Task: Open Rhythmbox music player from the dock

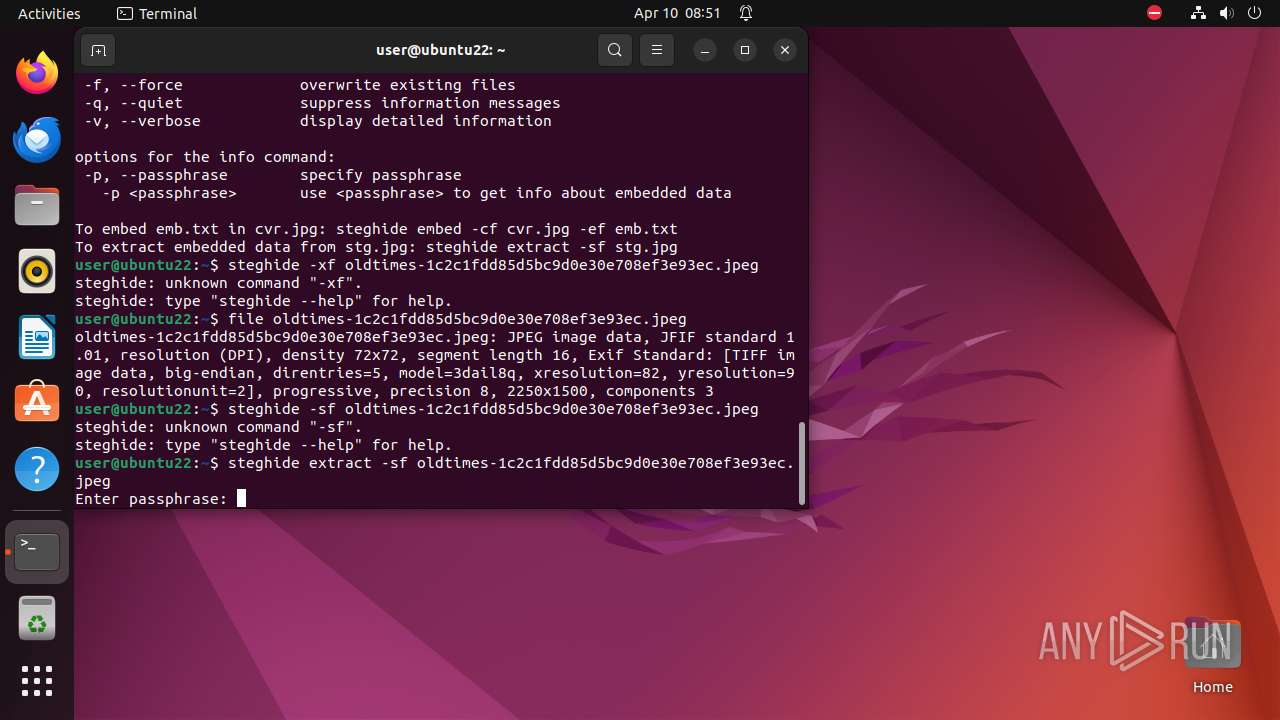Action: [x=37, y=271]
